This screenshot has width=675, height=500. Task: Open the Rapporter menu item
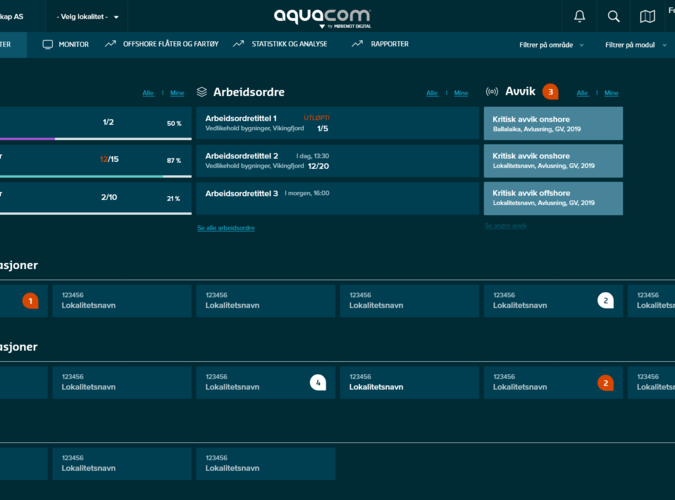[x=380, y=44]
